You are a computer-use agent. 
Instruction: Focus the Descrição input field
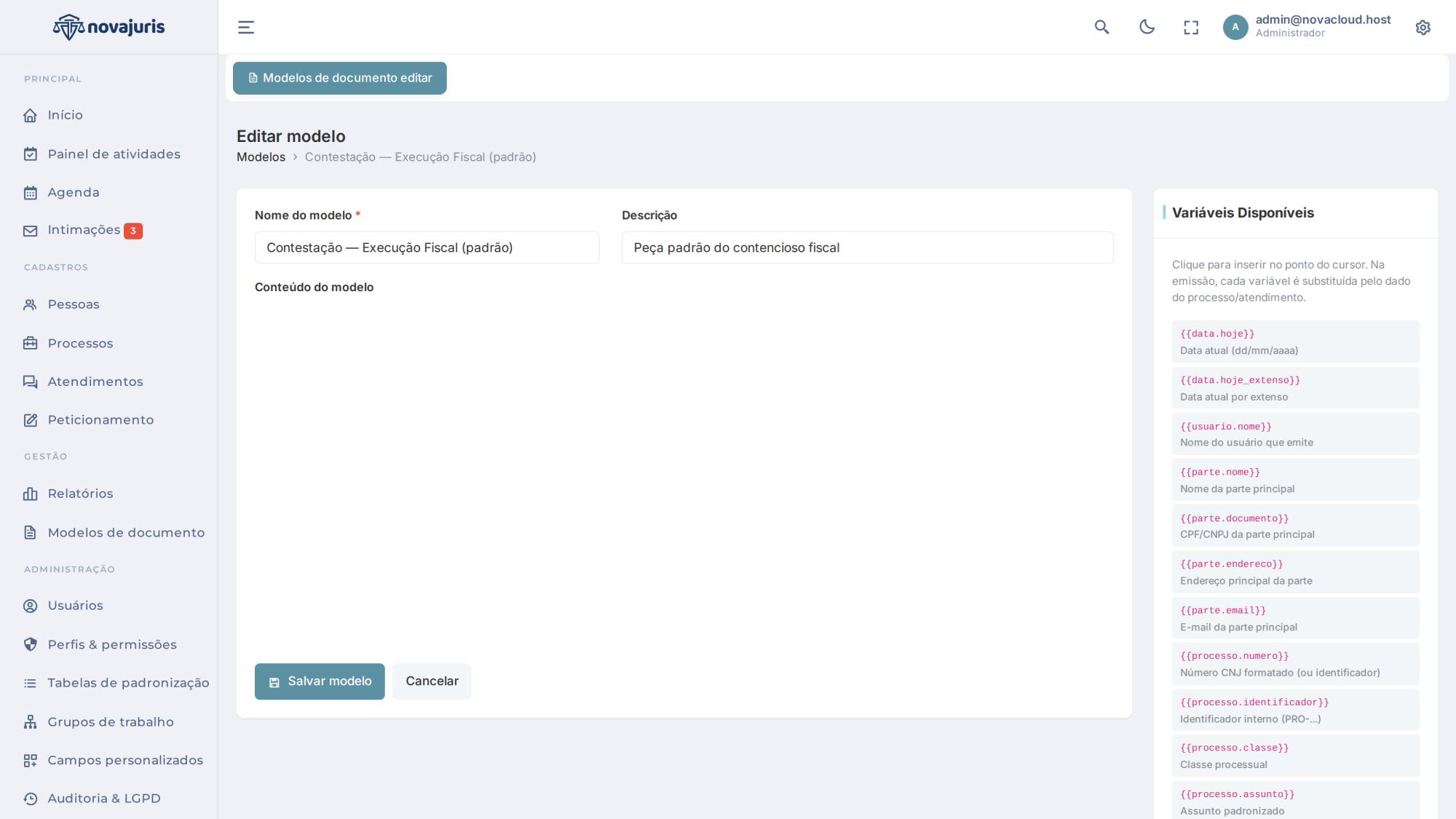tap(867, 248)
